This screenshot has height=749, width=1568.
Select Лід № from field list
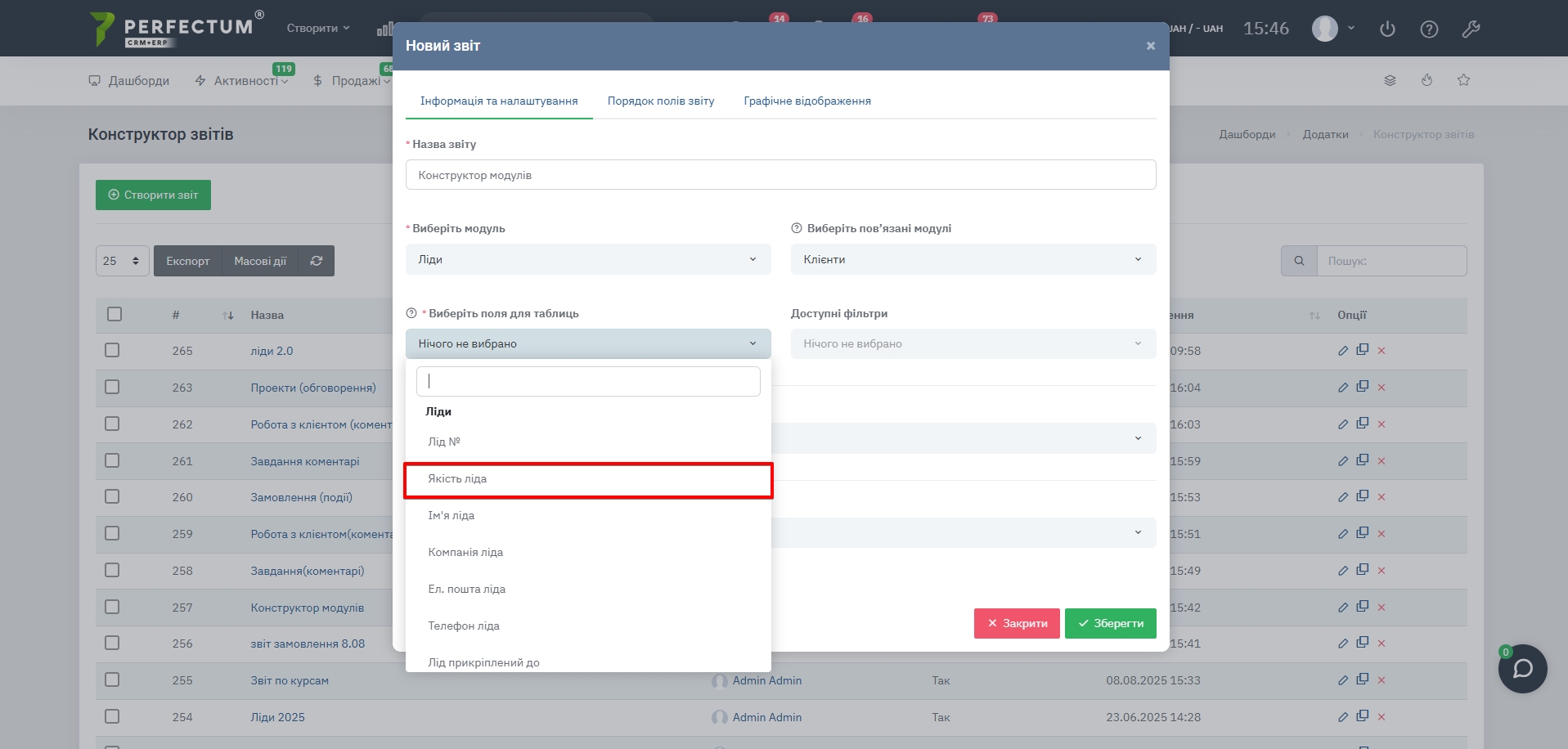tap(588, 442)
